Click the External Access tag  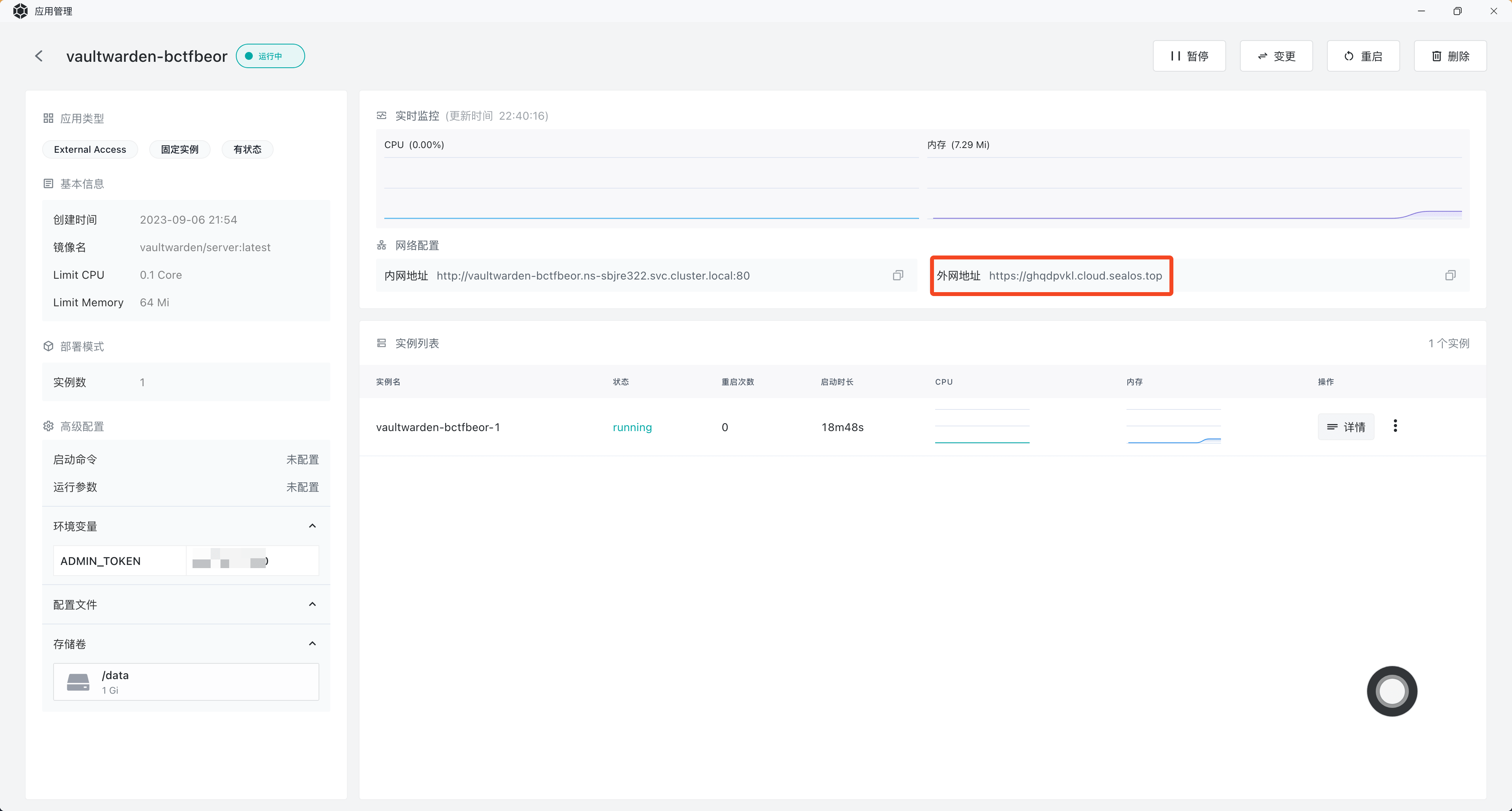pos(90,150)
